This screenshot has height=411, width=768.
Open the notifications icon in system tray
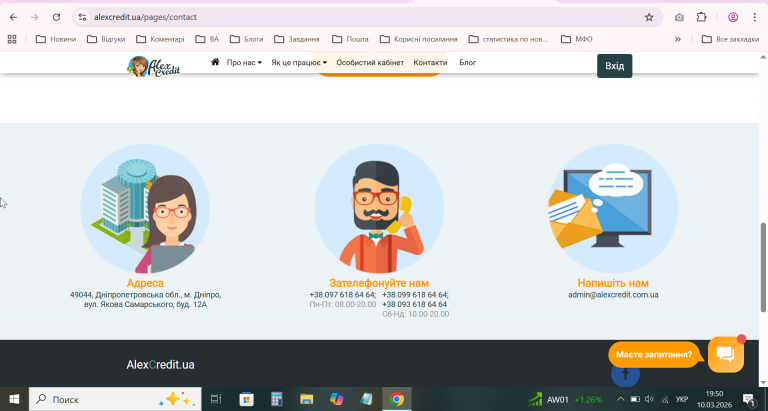(748, 399)
